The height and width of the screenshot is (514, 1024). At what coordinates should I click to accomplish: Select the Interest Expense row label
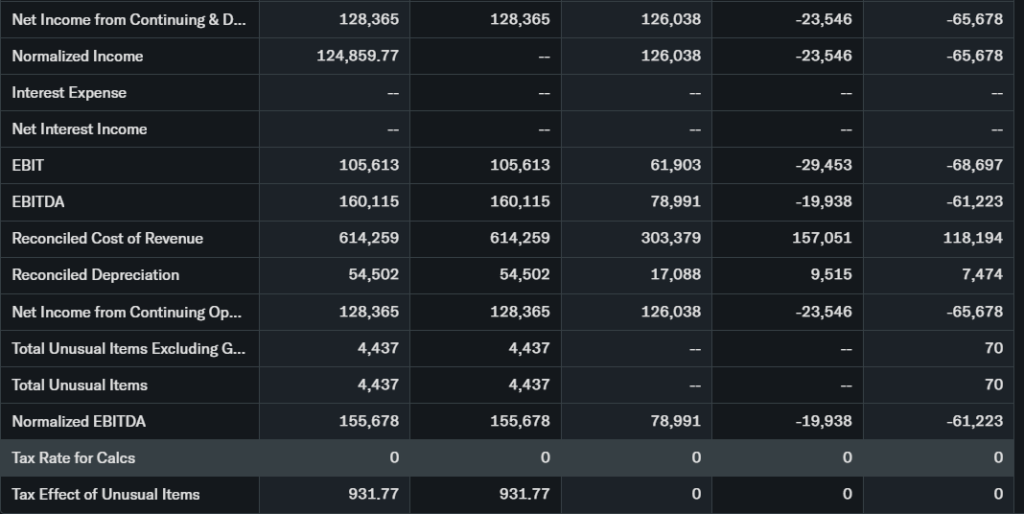[x=69, y=93]
